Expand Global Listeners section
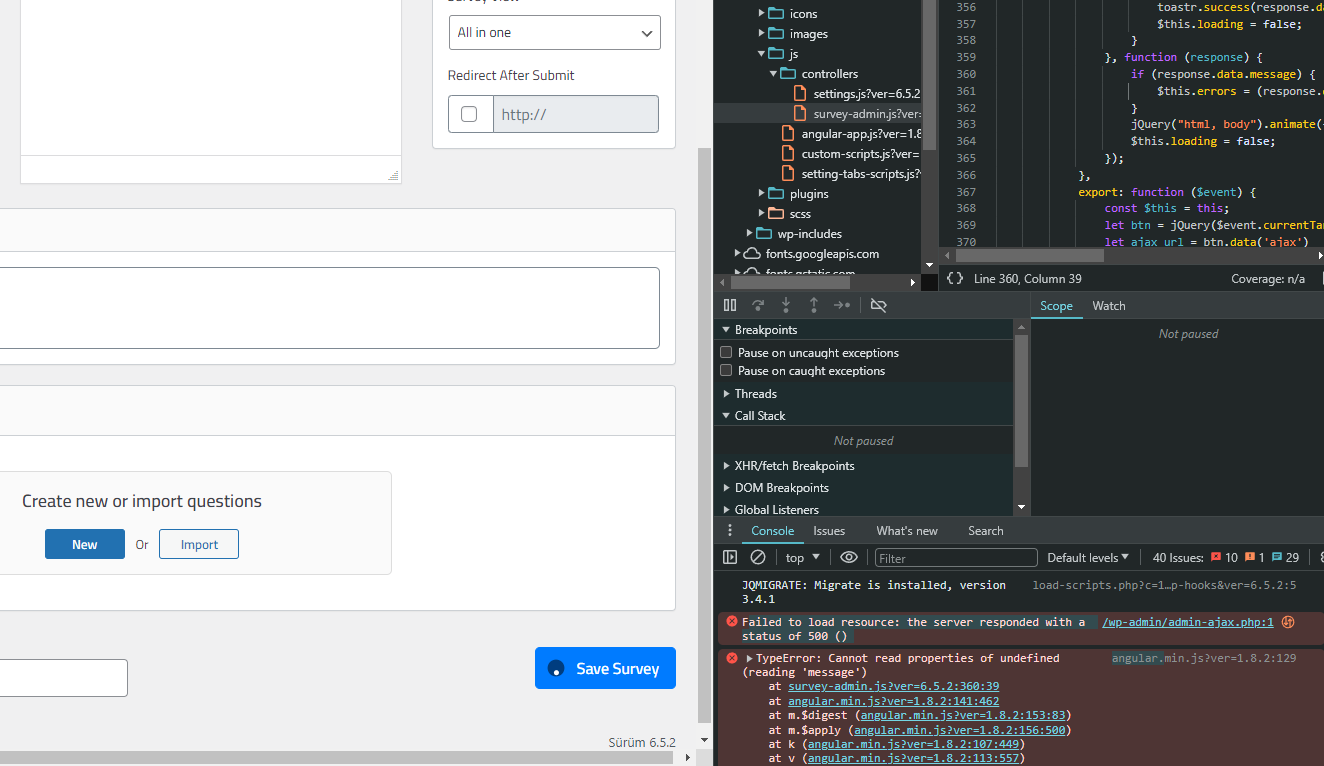 [x=726, y=510]
